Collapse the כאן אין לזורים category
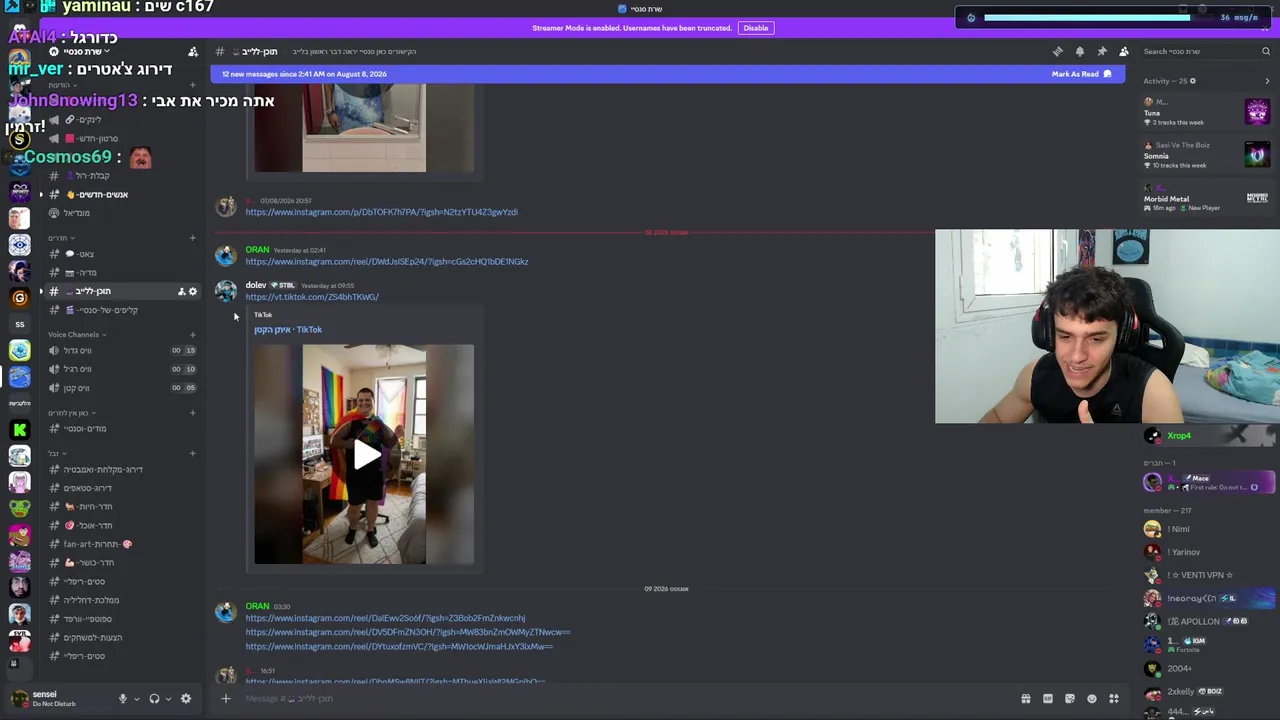Viewport: 1280px width, 720px height. [70, 413]
